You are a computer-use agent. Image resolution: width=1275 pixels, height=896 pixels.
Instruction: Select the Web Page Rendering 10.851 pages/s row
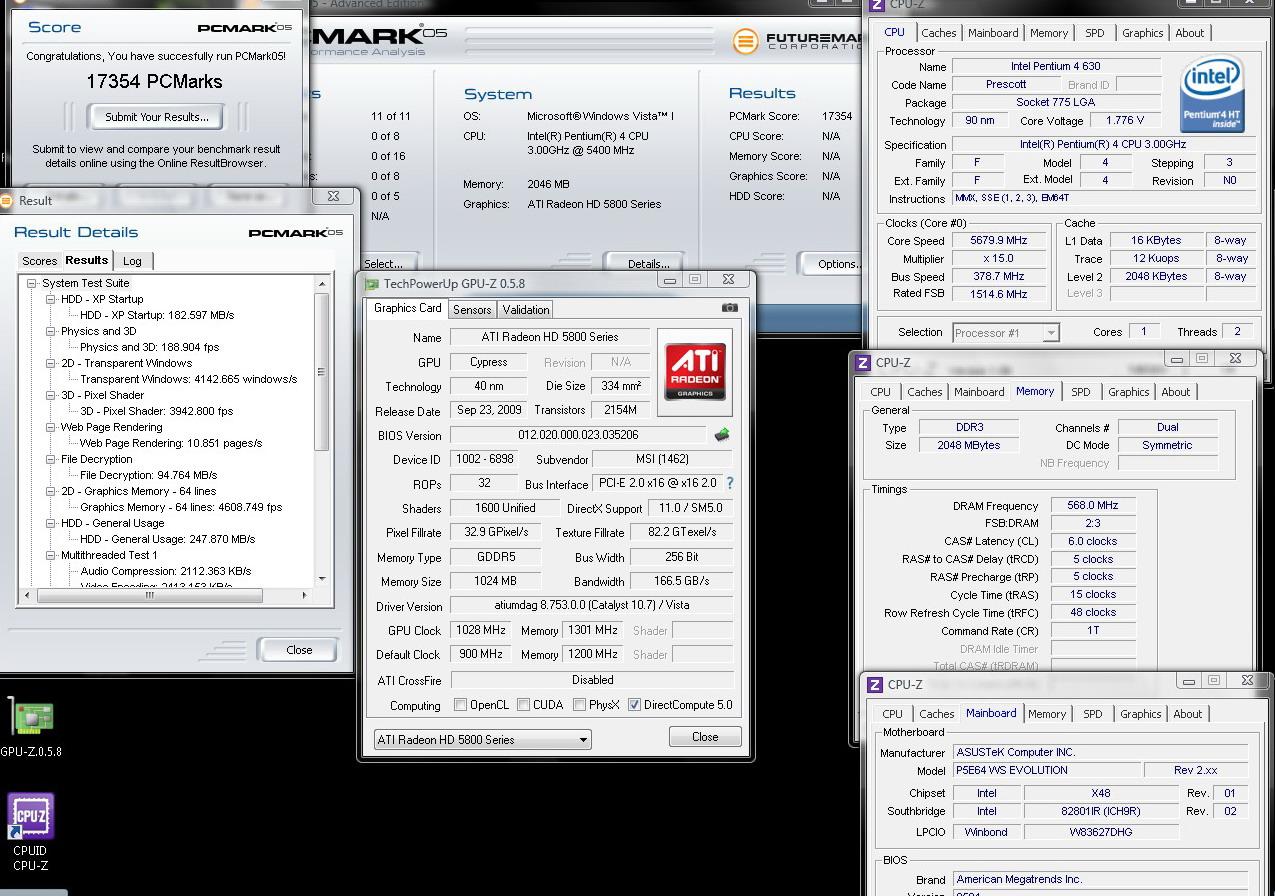click(x=171, y=444)
